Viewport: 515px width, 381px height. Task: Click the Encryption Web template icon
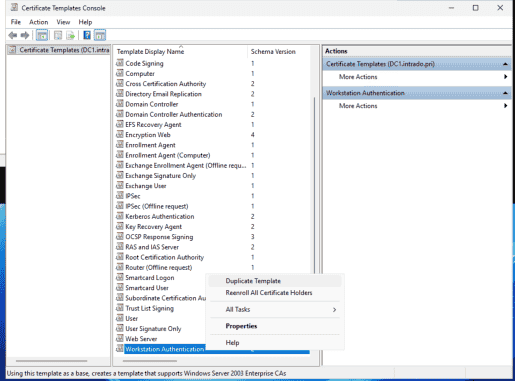click(120, 134)
